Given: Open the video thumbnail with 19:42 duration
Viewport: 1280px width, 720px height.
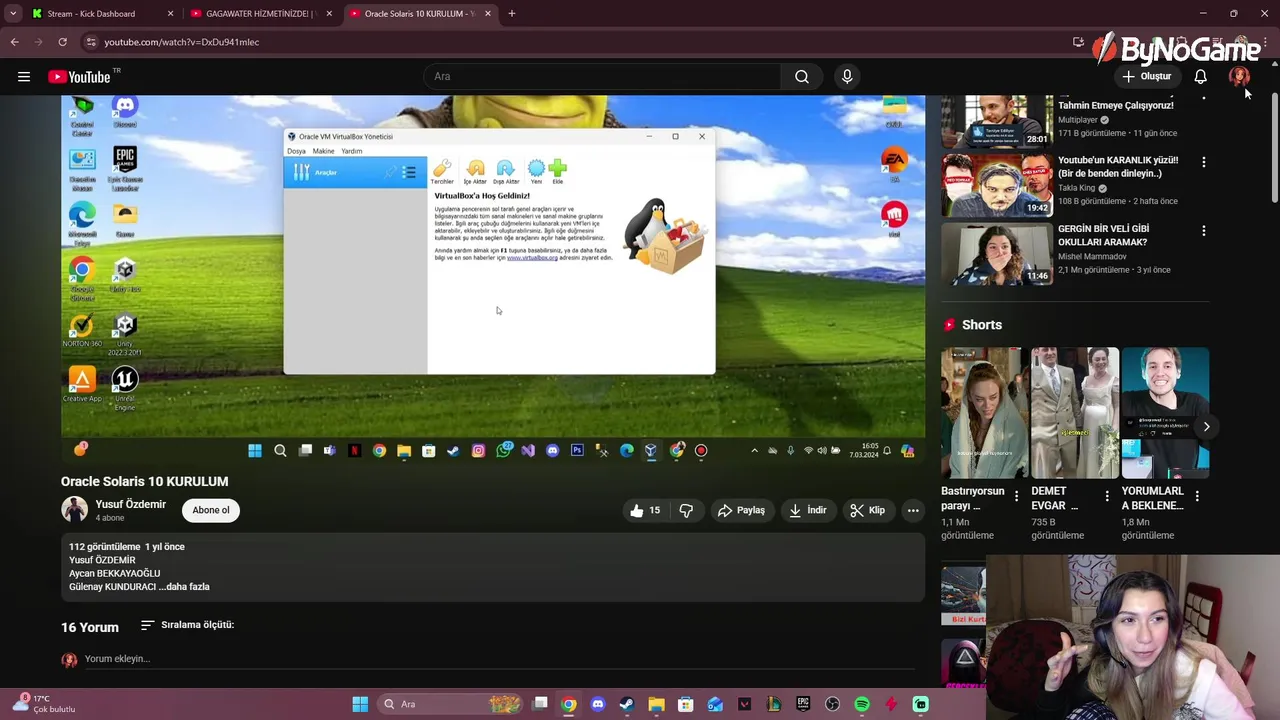Looking at the screenshot, I should [x=997, y=185].
